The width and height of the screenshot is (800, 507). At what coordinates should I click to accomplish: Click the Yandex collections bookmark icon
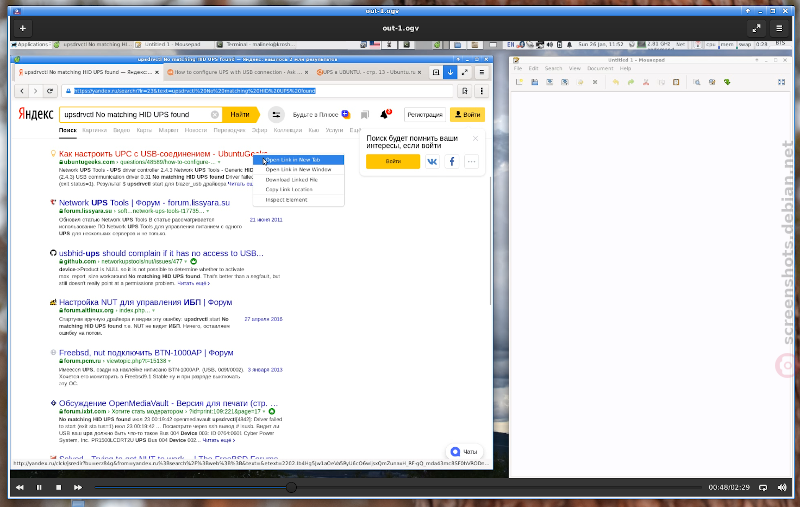[365, 115]
